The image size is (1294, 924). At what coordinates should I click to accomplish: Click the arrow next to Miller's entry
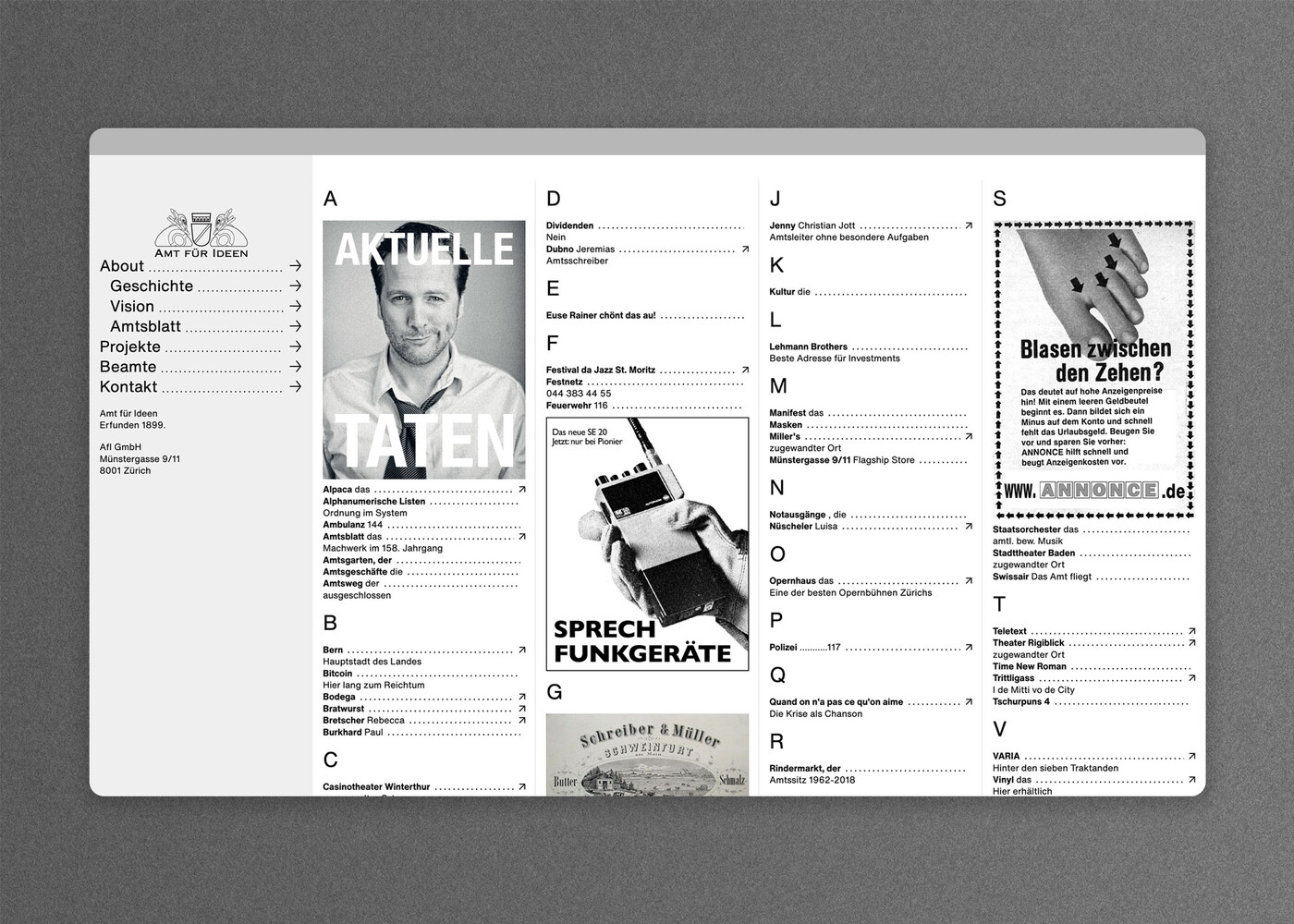click(x=968, y=436)
